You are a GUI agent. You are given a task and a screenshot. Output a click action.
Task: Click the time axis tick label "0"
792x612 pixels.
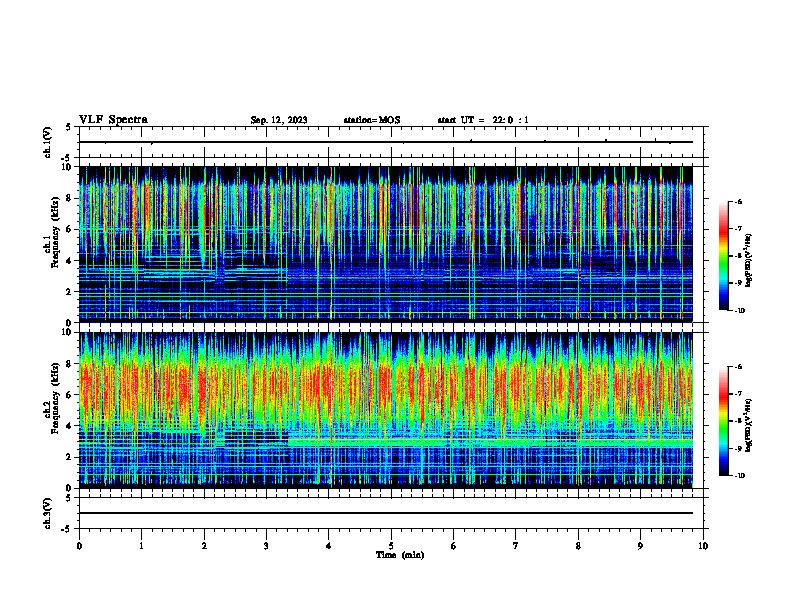[79, 546]
